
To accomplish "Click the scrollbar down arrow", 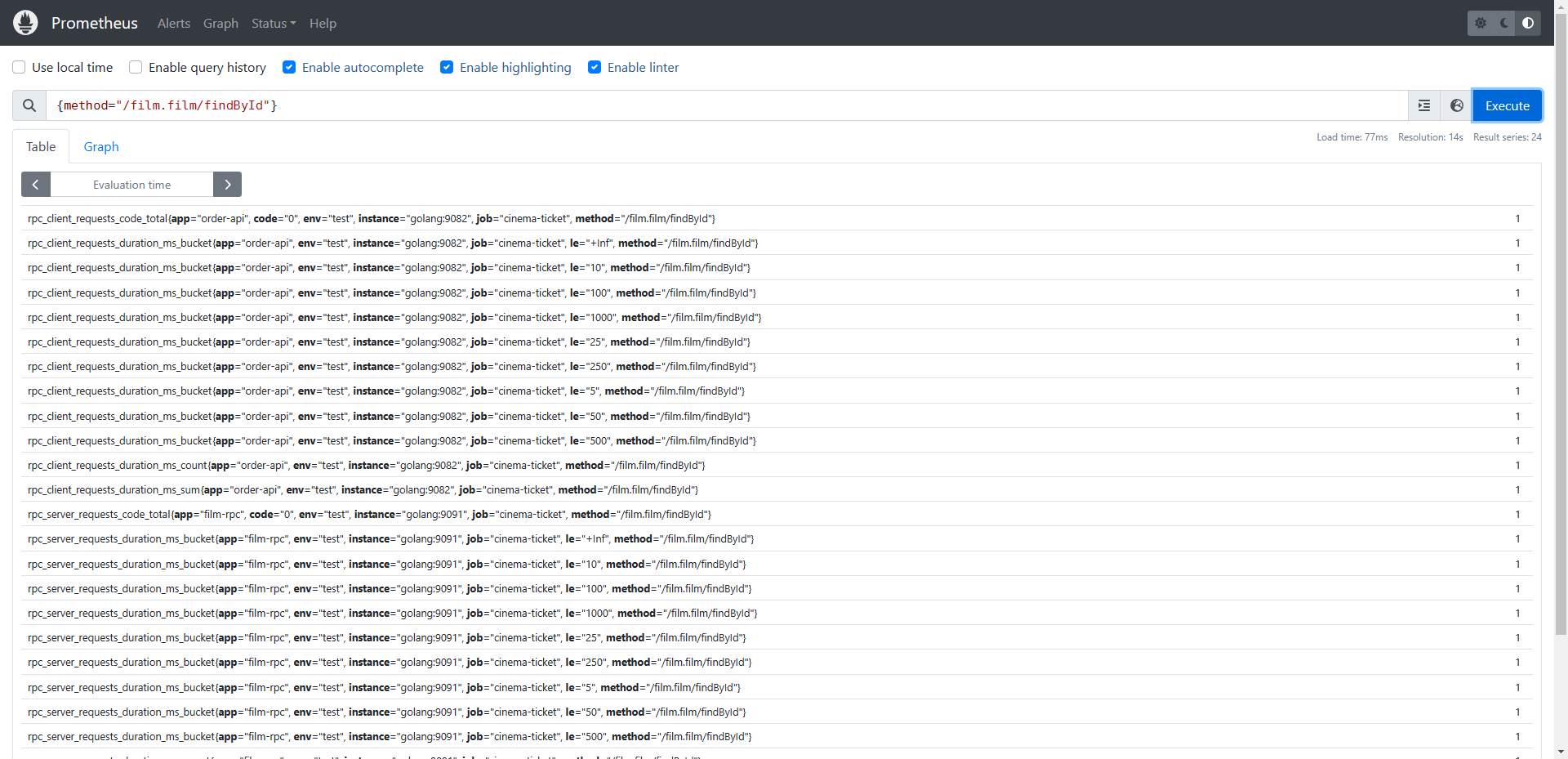I will tap(1561, 752).
